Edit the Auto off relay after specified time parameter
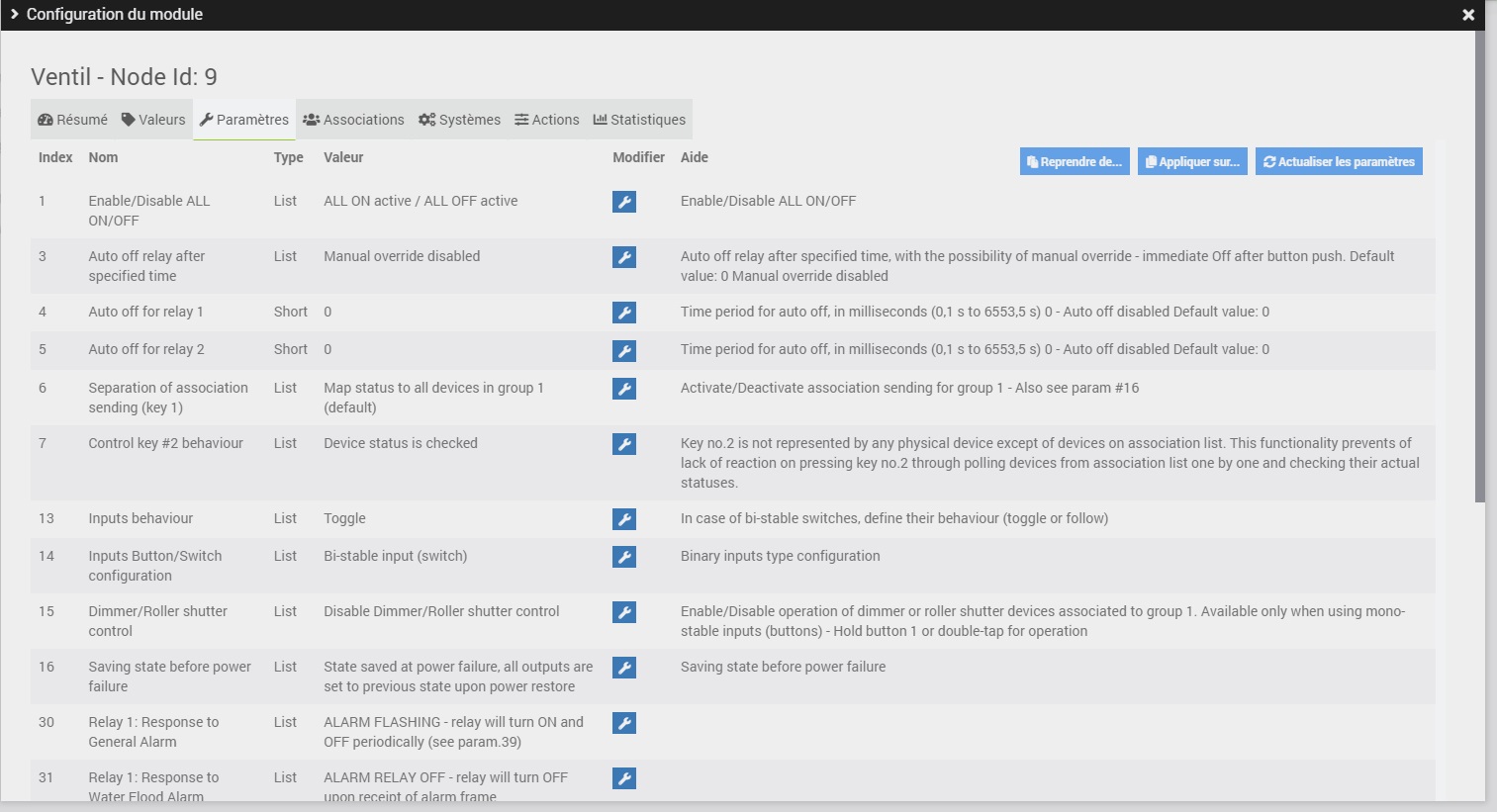1497x812 pixels. (623, 257)
